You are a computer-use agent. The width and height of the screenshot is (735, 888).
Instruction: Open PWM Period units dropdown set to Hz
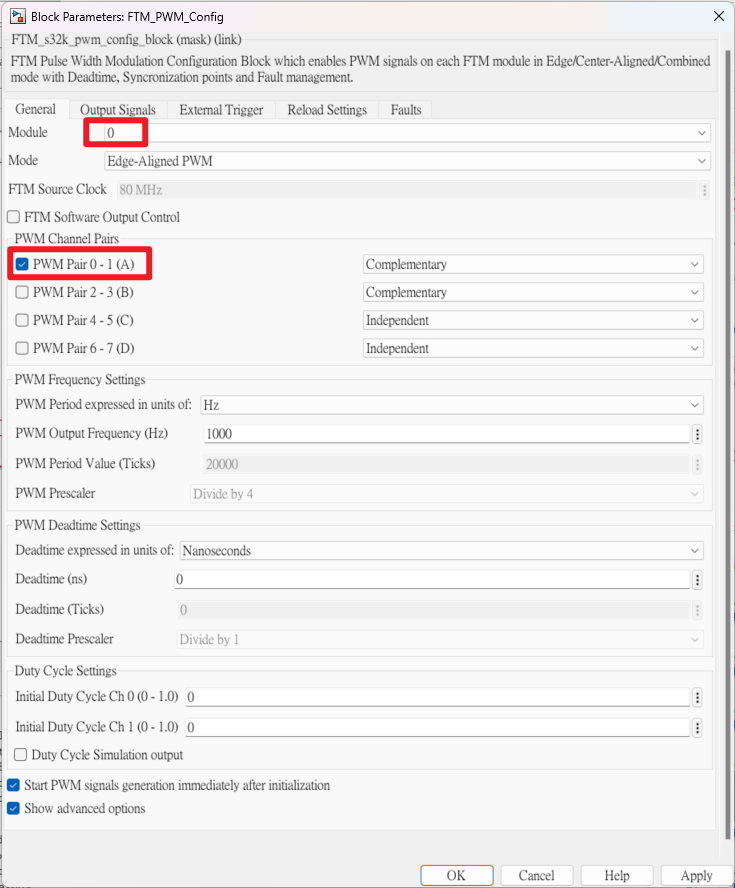coord(695,405)
